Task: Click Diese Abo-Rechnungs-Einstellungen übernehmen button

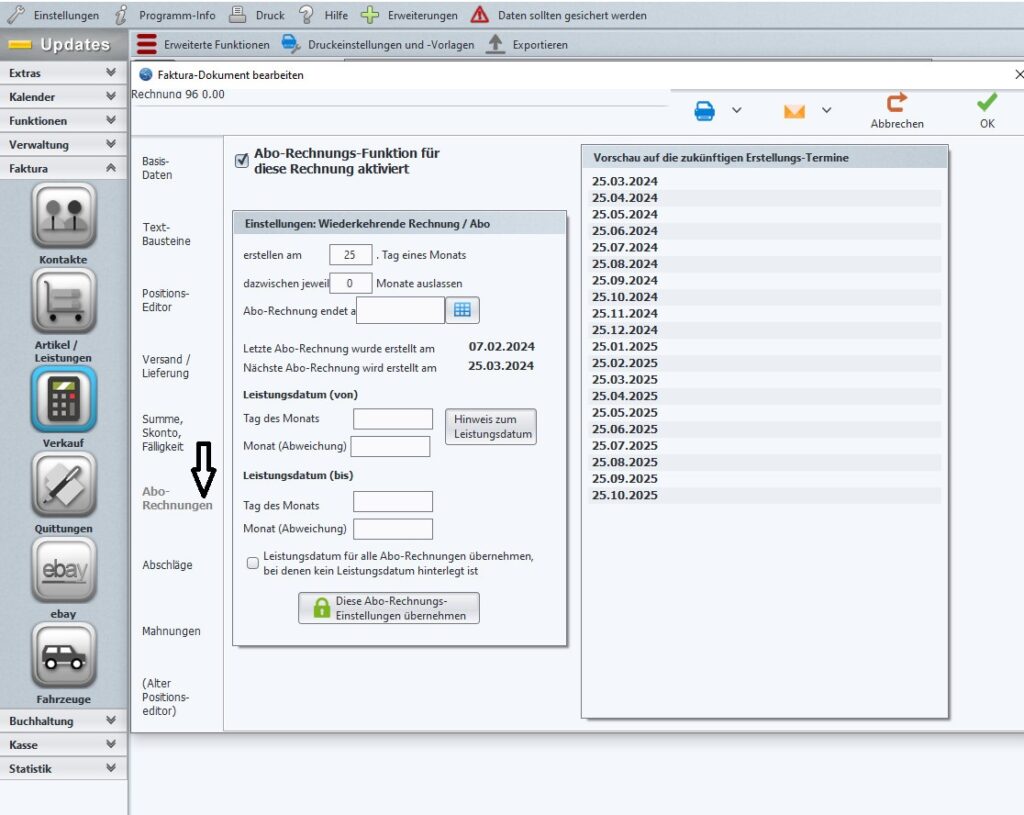Action: click(x=389, y=608)
